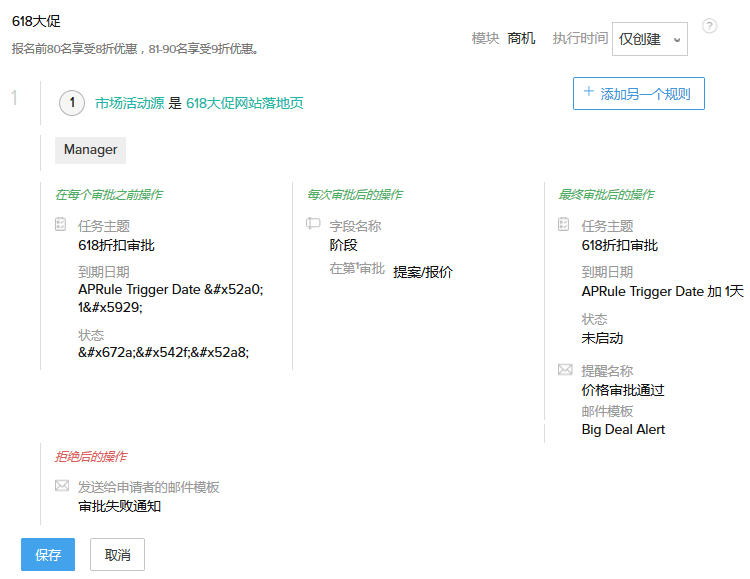The width and height of the screenshot is (750, 579).
Task: Open the 市场活动源 criteria field link
Action: pos(129,103)
